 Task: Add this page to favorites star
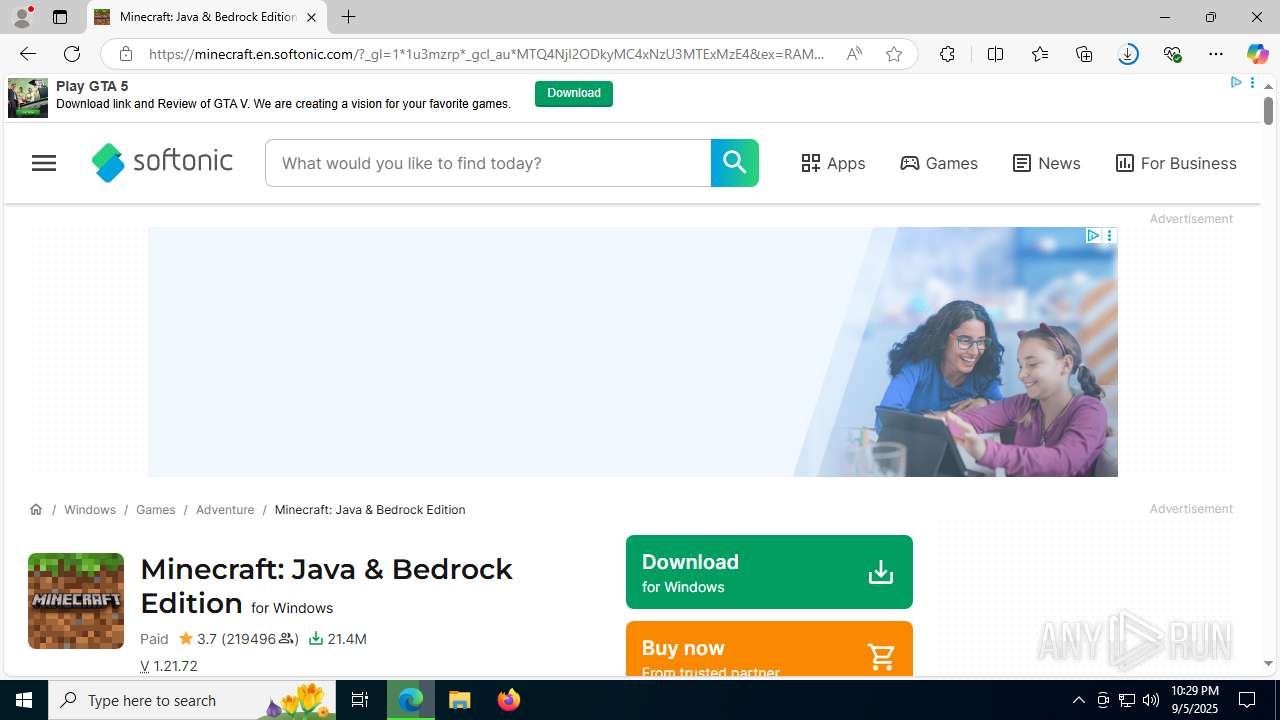coord(894,54)
